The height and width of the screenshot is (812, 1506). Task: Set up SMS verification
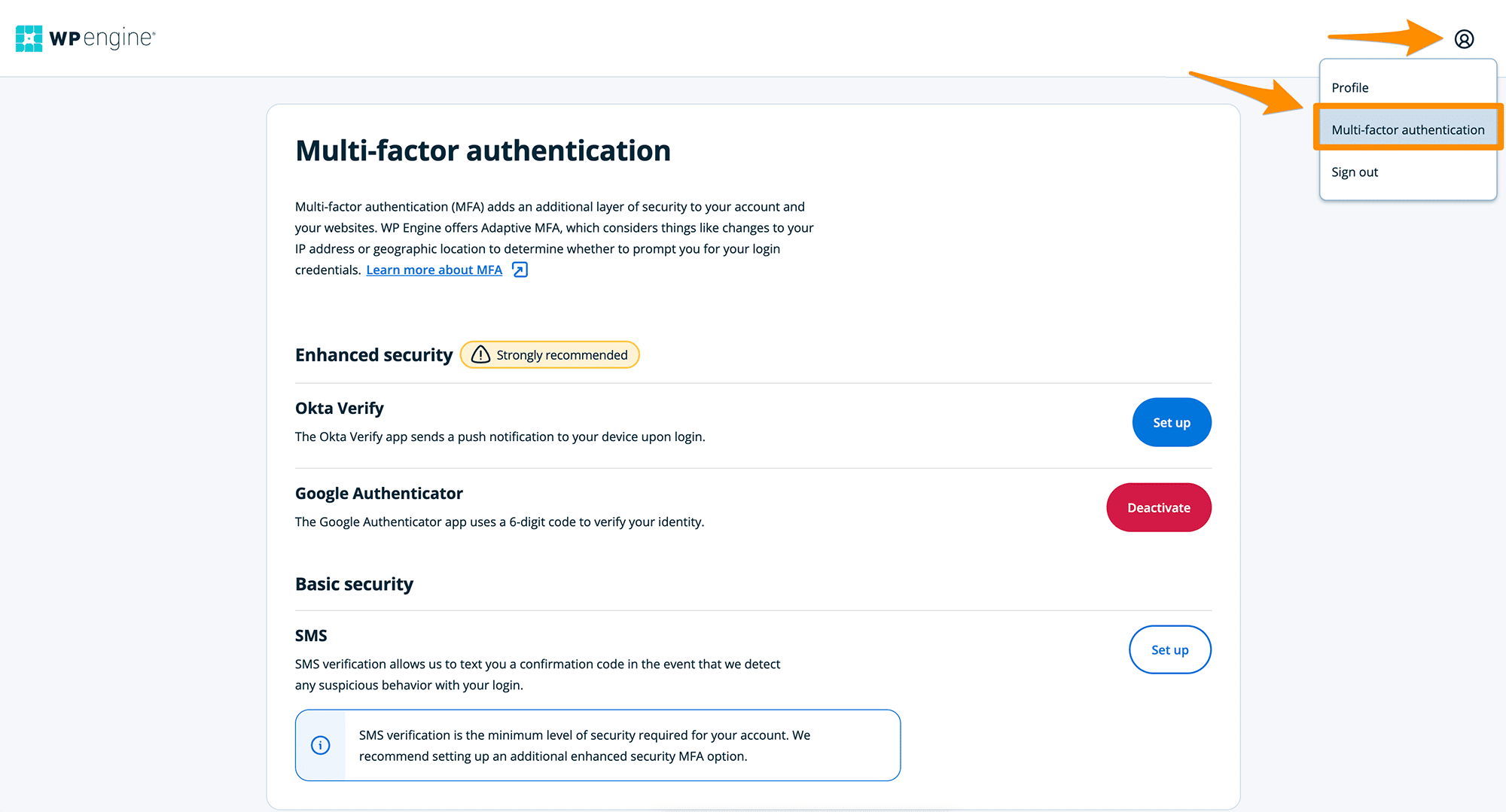pyautogui.click(x=1170, y=649)
